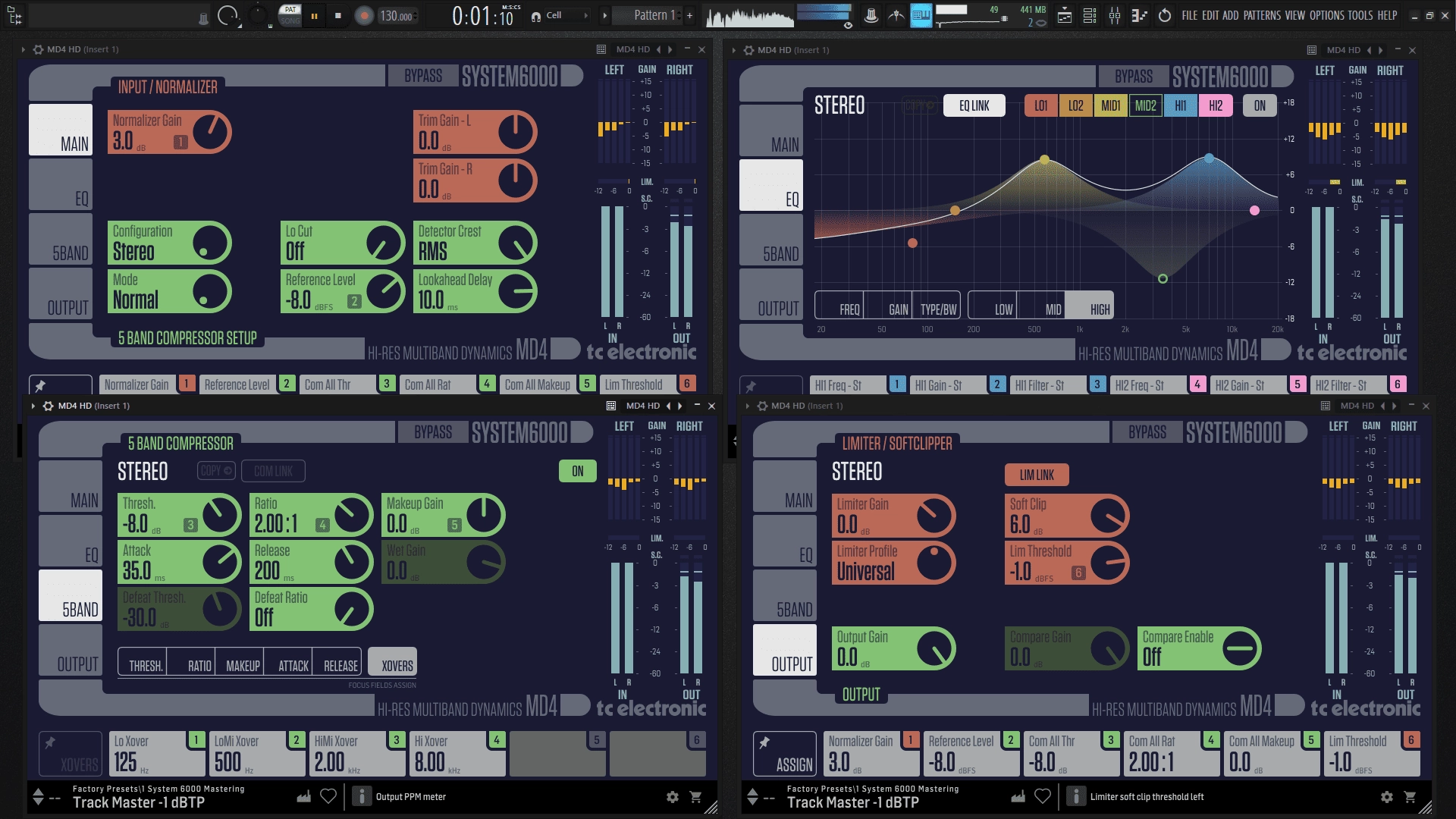Stop playback with the stop button
Screen dimensions: 1456x819
[x=338, y=16]
